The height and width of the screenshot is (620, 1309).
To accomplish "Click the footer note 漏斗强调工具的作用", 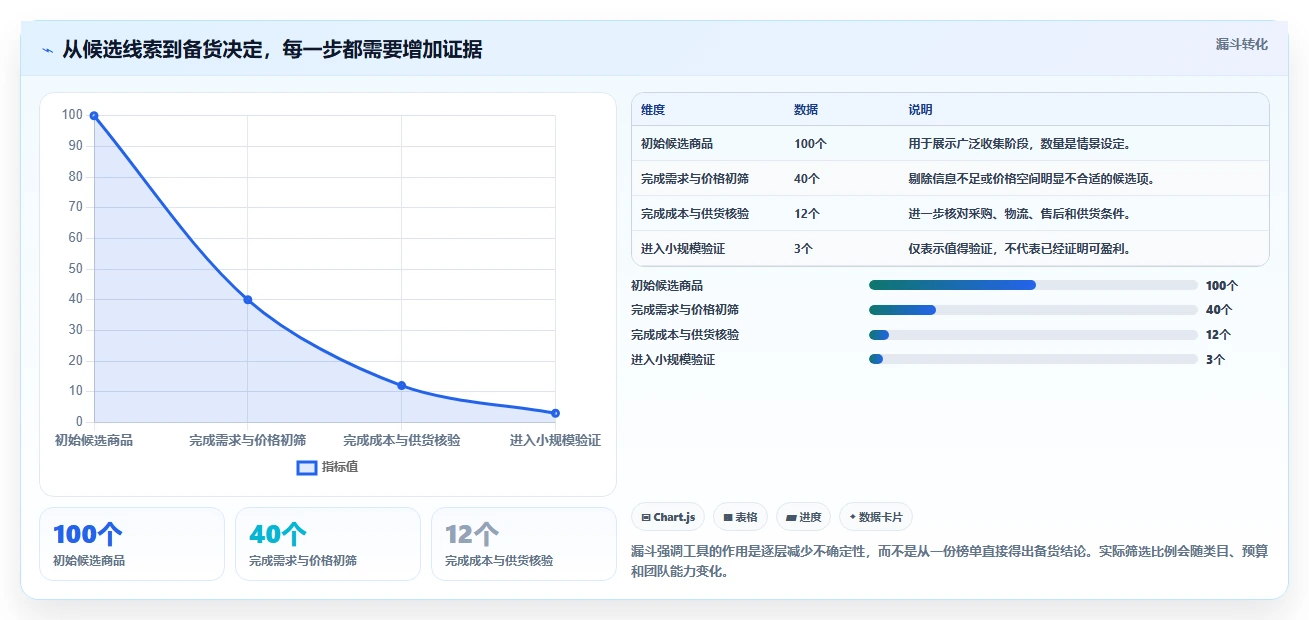I will (x=950, y=561).
